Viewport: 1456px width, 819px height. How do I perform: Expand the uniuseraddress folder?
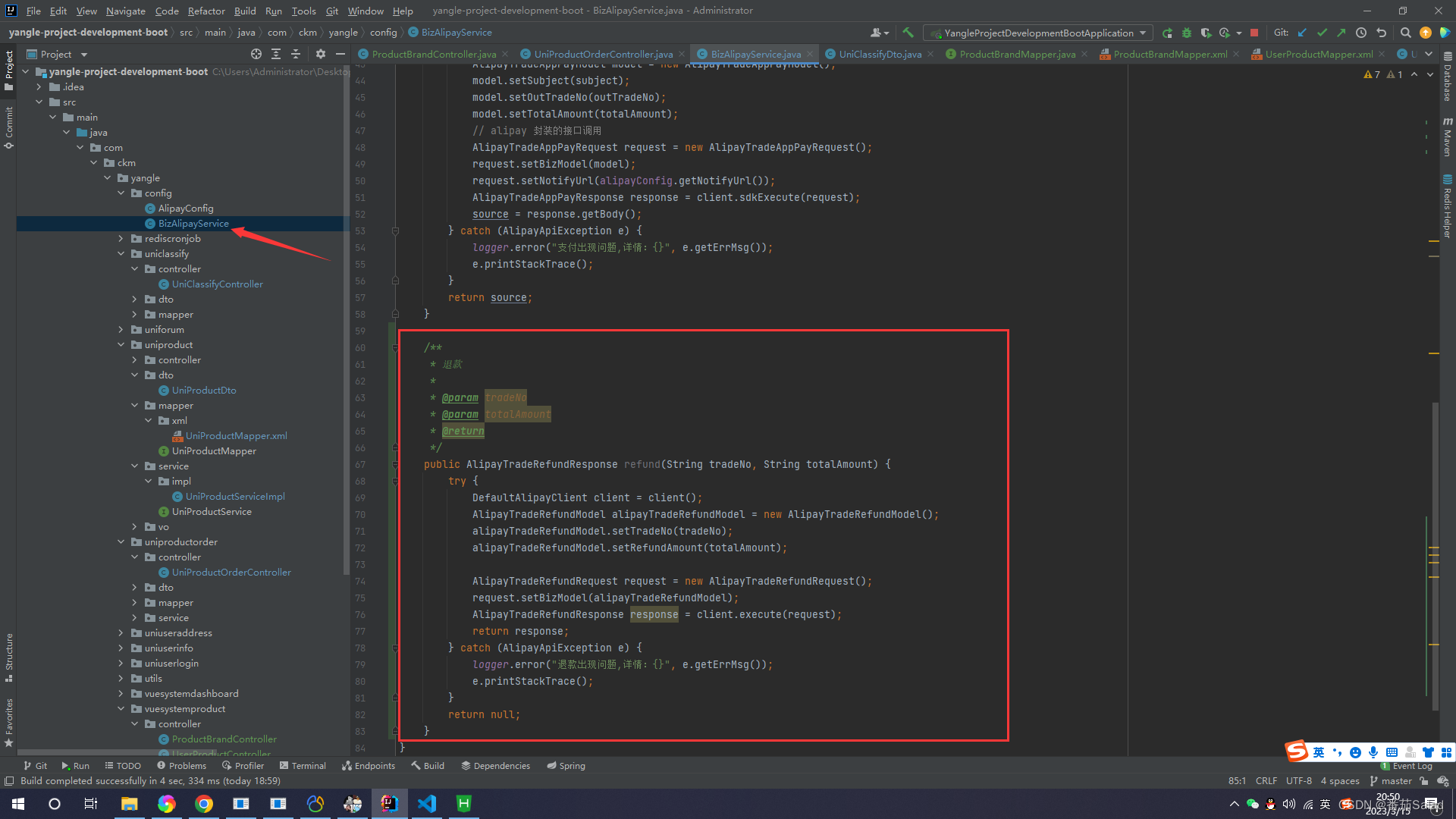(121, 632)
